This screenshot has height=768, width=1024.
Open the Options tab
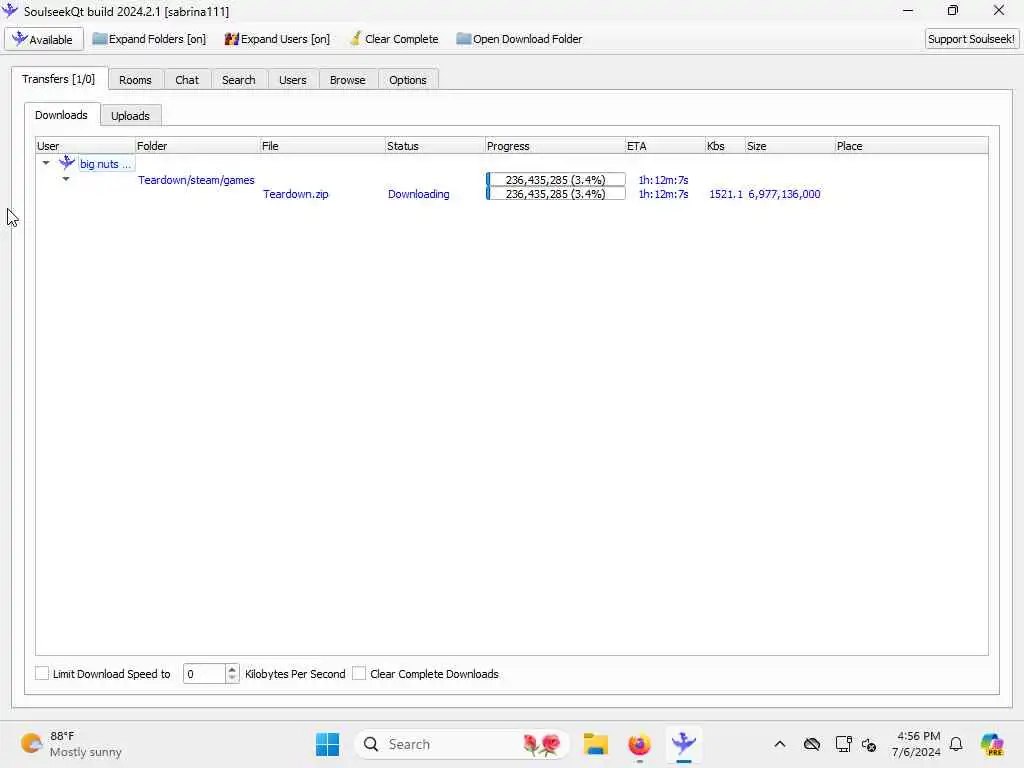(408, 80)
